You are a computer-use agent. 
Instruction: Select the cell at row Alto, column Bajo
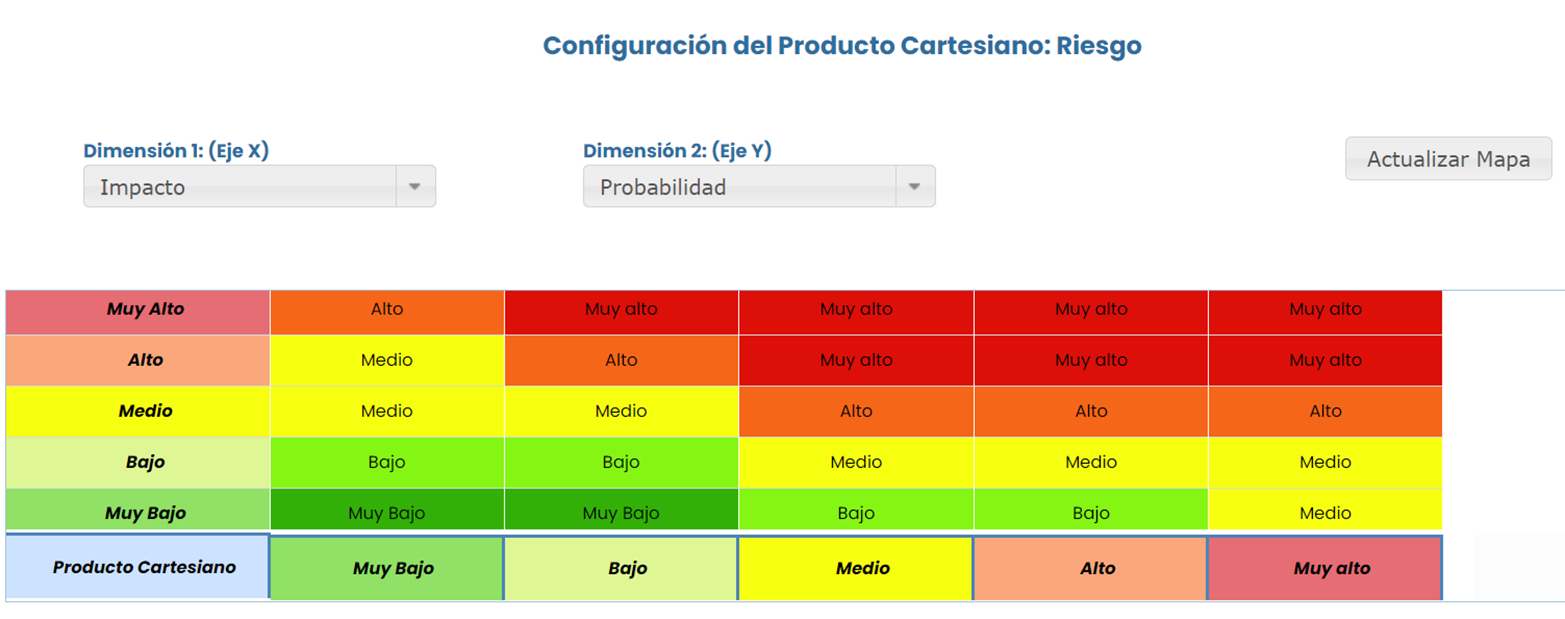coord(621,360)
